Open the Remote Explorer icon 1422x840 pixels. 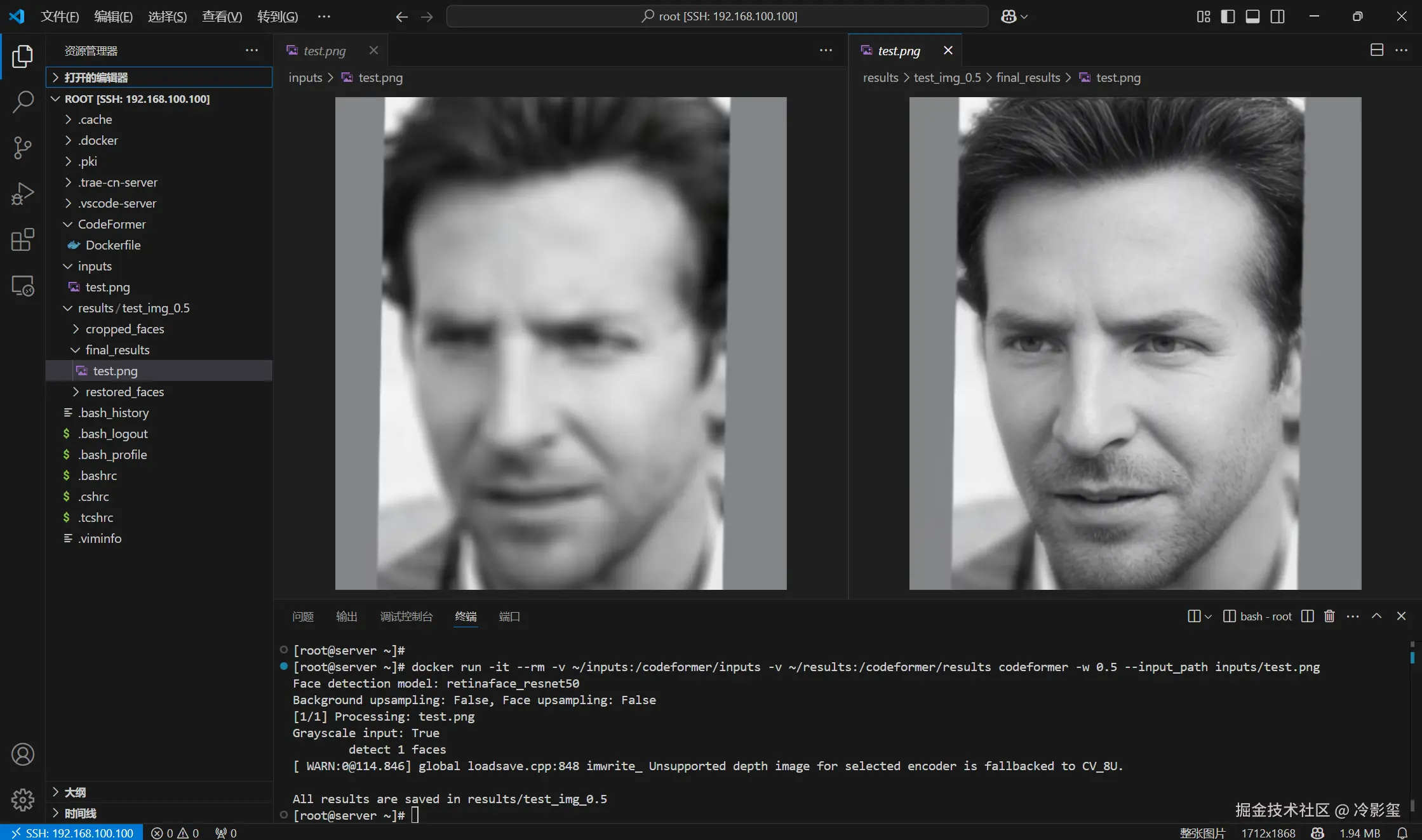click(x=23, y=285)
